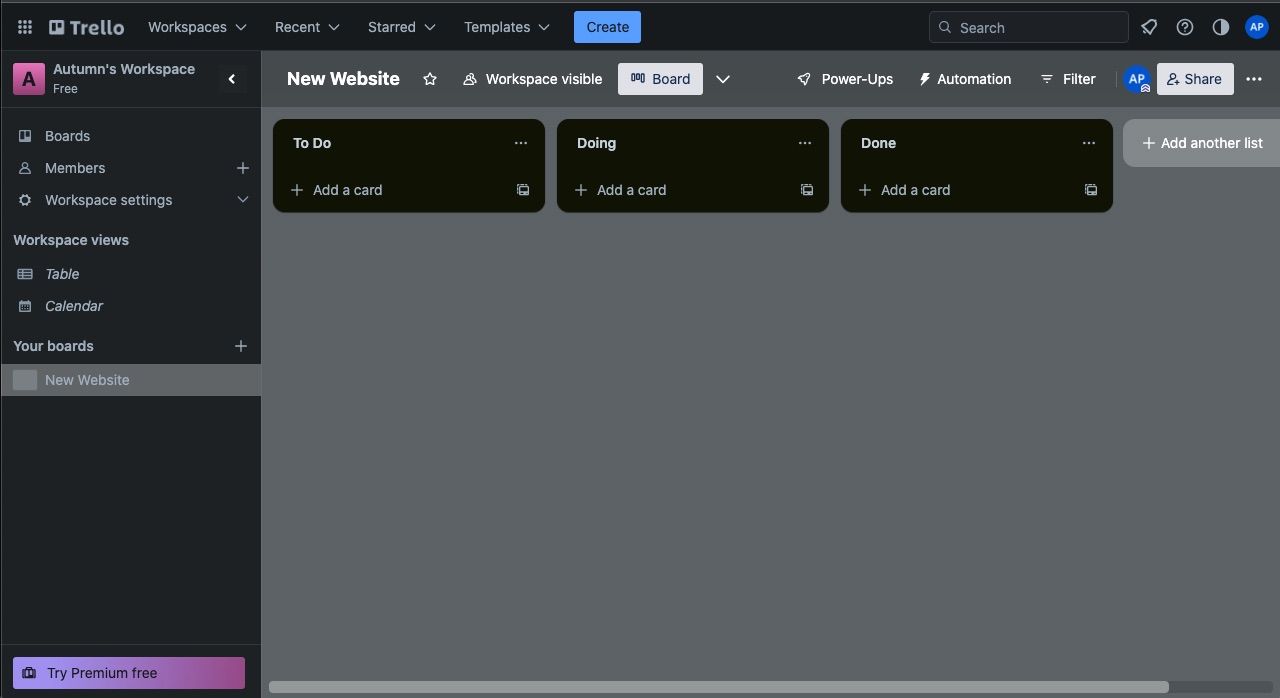Expand board views switcher chevron
Image resolution: width=1280 pixels, height=698 pixels.
coord(723,79)
